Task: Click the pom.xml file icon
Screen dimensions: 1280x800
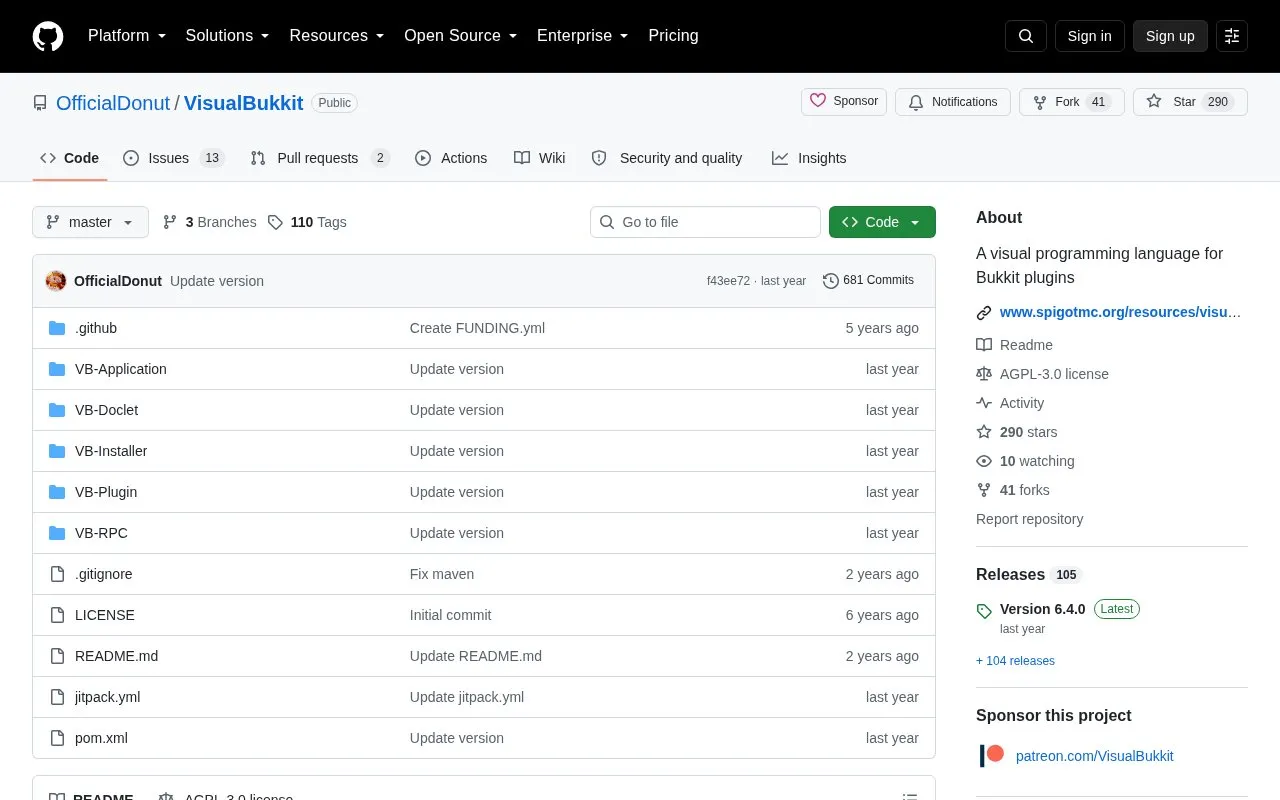Action: (57, 738)
